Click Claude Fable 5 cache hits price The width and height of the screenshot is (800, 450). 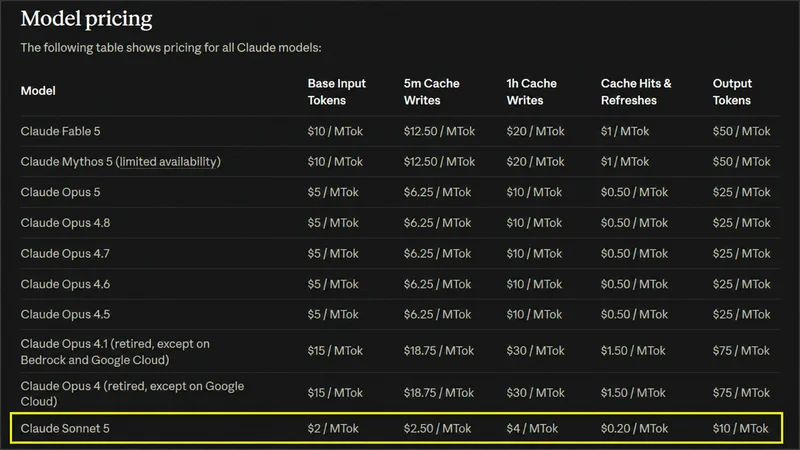point(624,131)
